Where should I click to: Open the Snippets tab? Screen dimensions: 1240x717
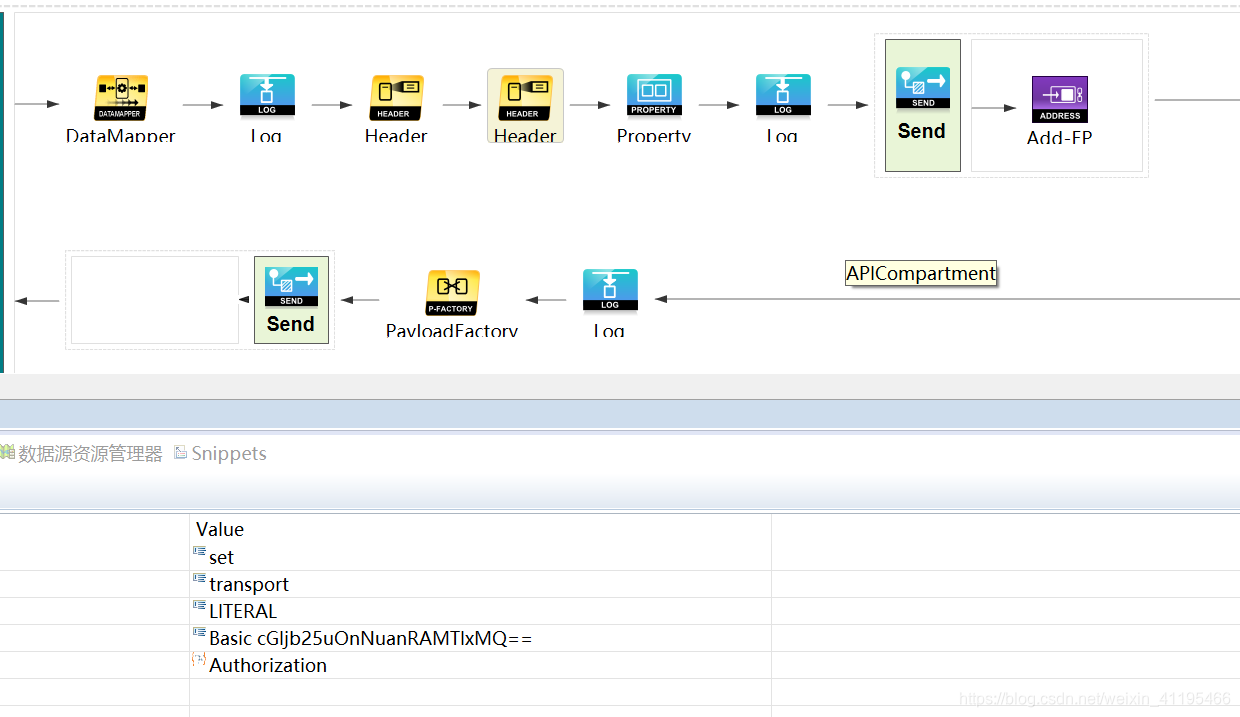point(227,453)
